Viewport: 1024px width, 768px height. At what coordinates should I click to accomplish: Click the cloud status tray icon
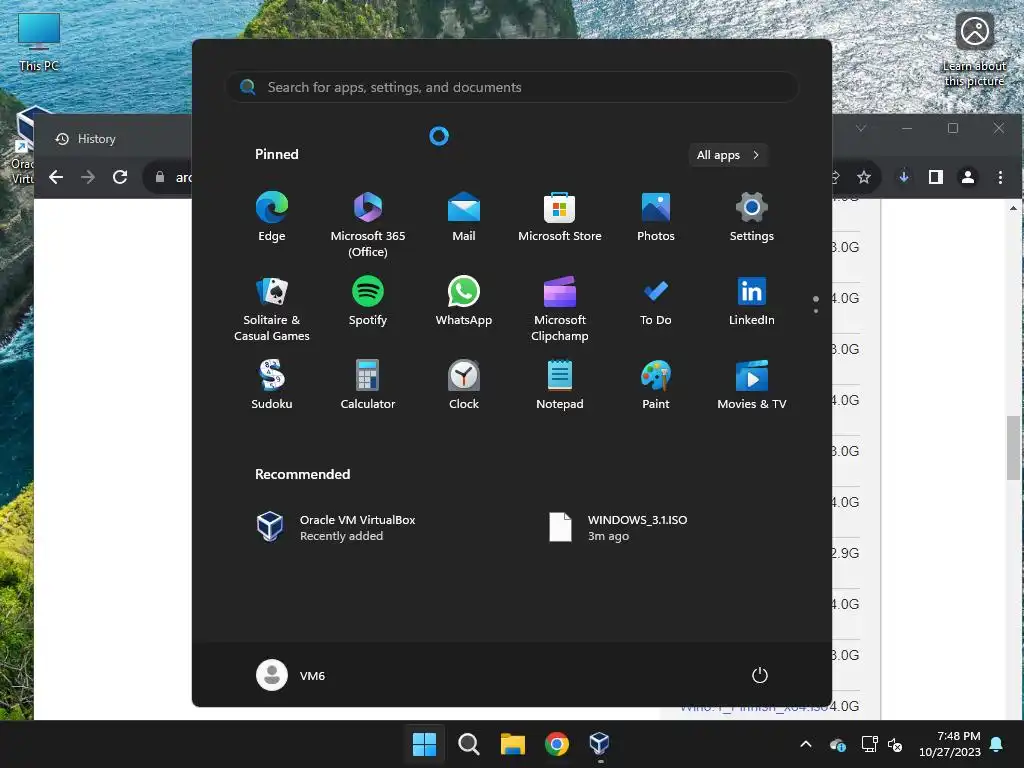(x=838, y=744)
